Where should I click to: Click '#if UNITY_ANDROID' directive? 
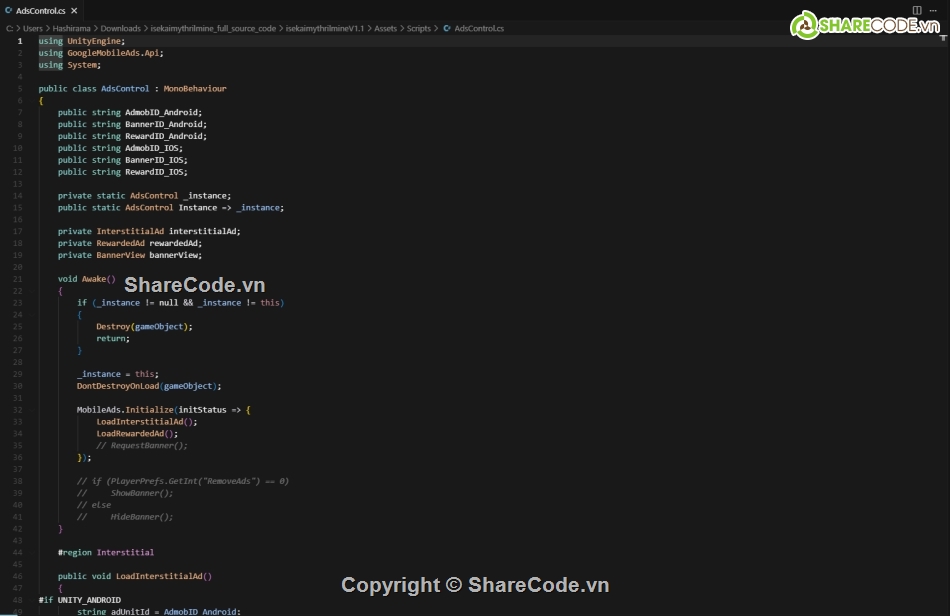point(79,600)
